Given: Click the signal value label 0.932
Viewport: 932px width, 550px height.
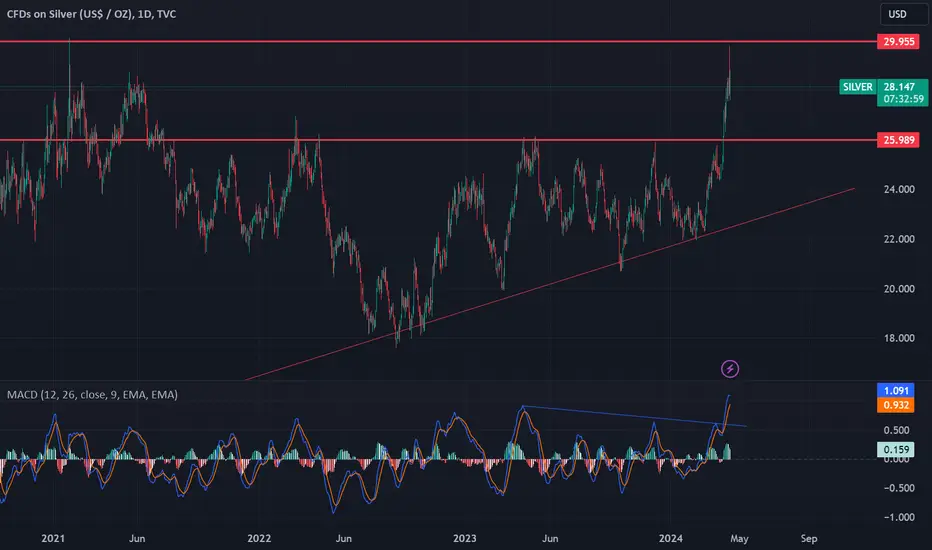Looking at the screenshot, I should coord(896,406).
